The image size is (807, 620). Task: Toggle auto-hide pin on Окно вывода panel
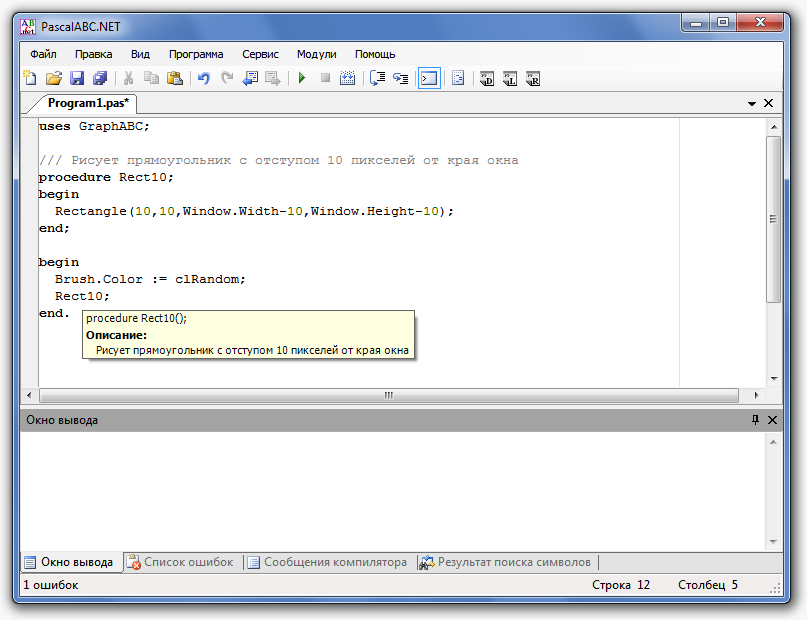755,421
